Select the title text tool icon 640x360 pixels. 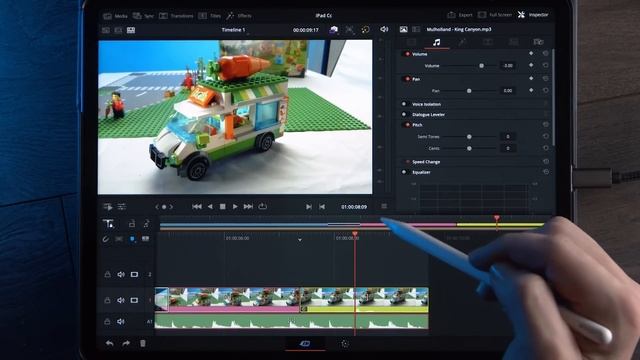(108, 224)
